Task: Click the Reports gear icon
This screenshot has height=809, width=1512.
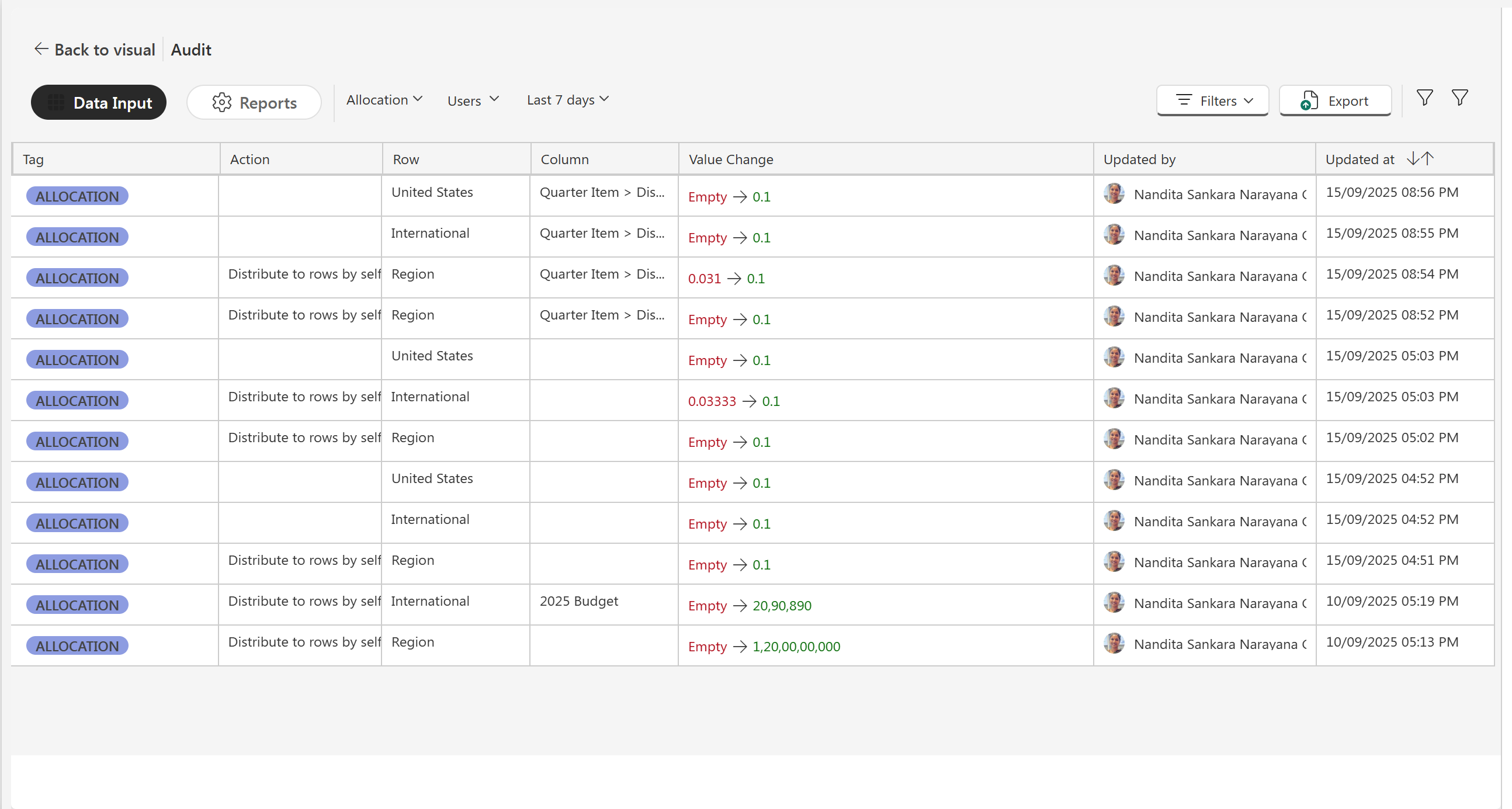Action: point(221,103)
